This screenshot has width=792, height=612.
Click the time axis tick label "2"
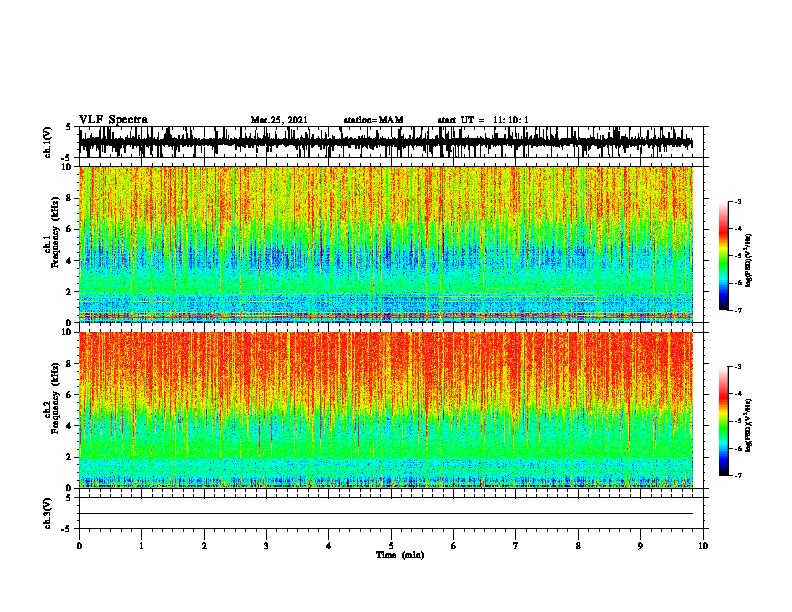pyautogui.click(x=204, y=546)
